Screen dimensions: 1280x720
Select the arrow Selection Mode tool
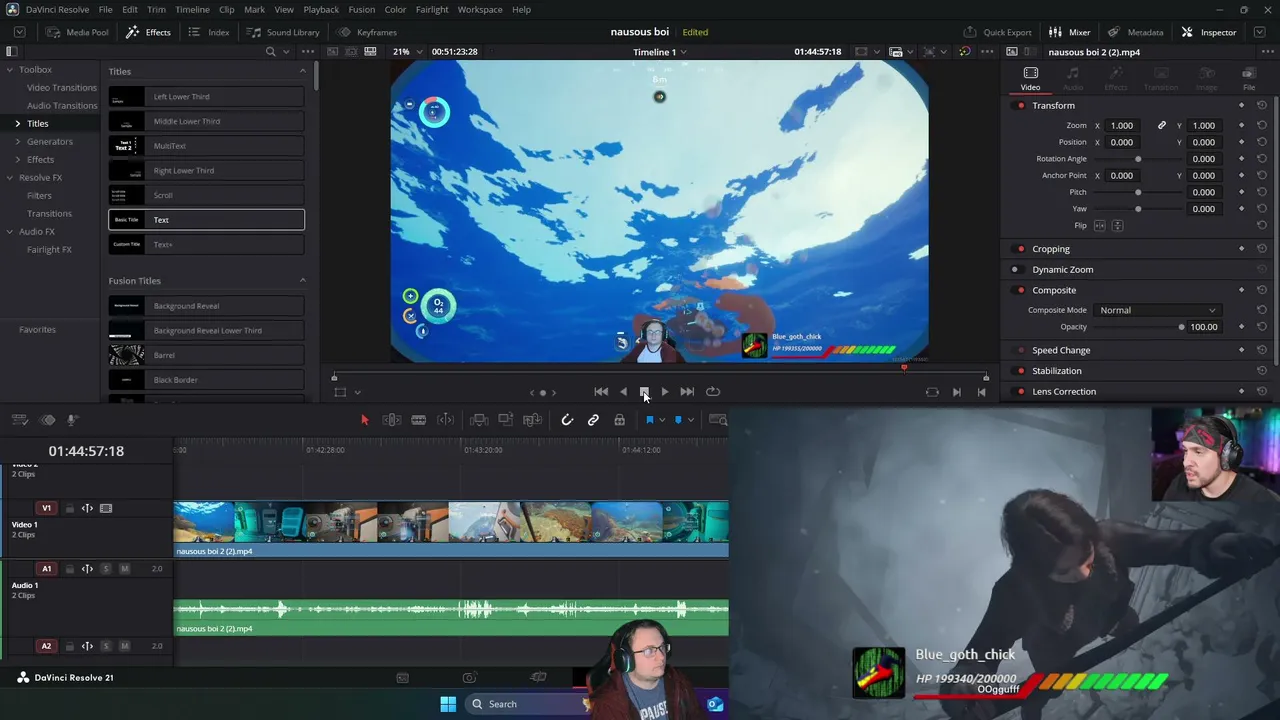(x=365, y=420)
